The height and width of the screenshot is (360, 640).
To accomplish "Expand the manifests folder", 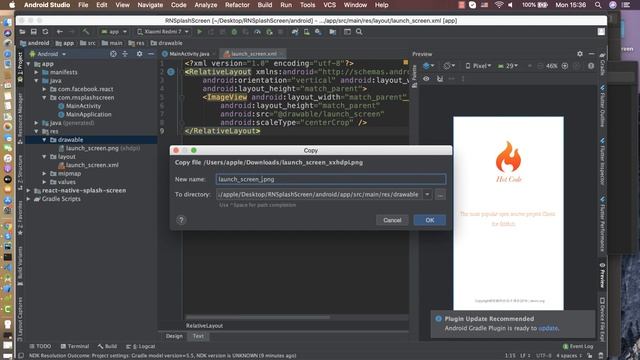I will tap(36, 72).
